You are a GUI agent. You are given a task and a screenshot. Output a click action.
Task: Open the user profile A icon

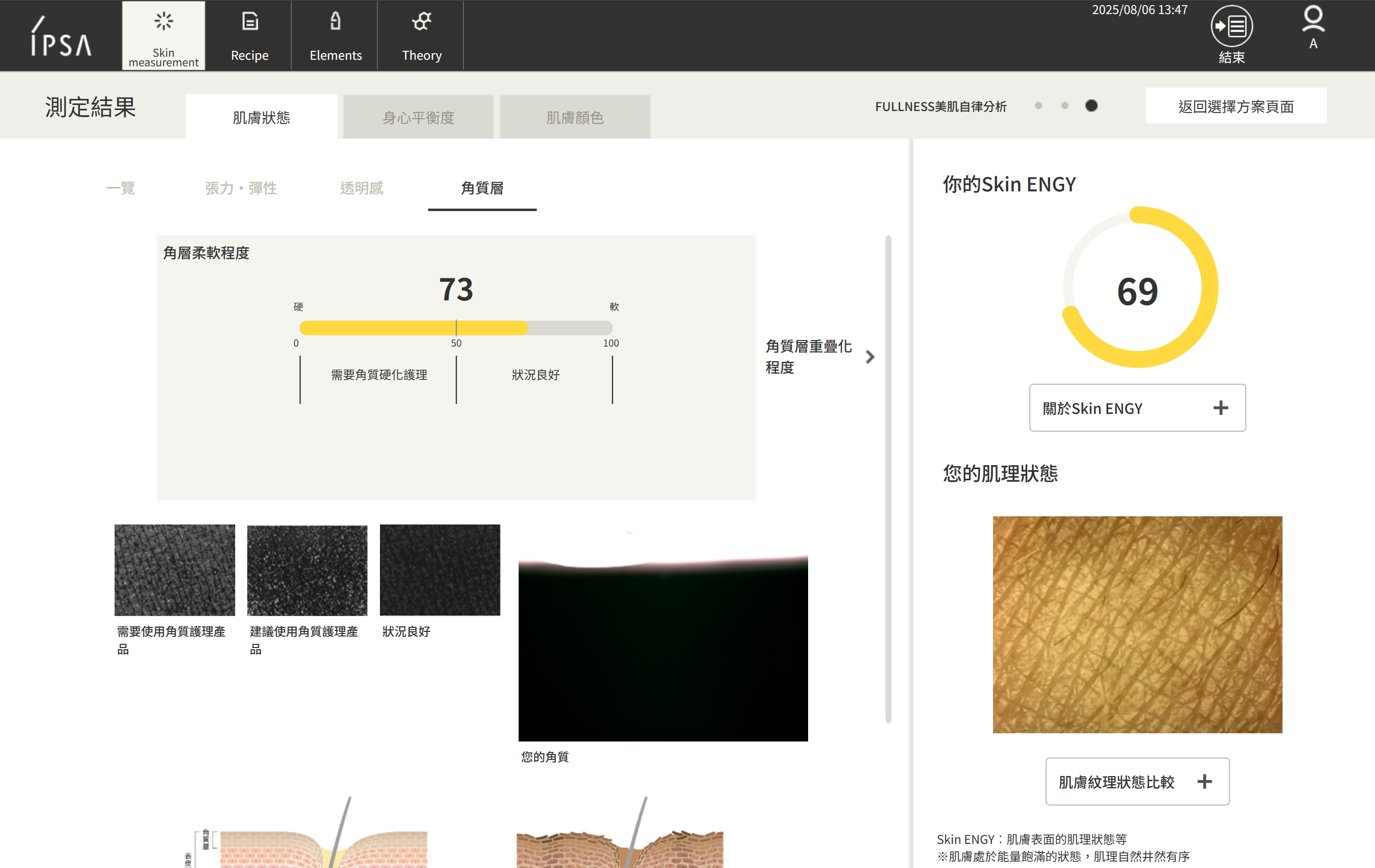tap(1313, 23)
